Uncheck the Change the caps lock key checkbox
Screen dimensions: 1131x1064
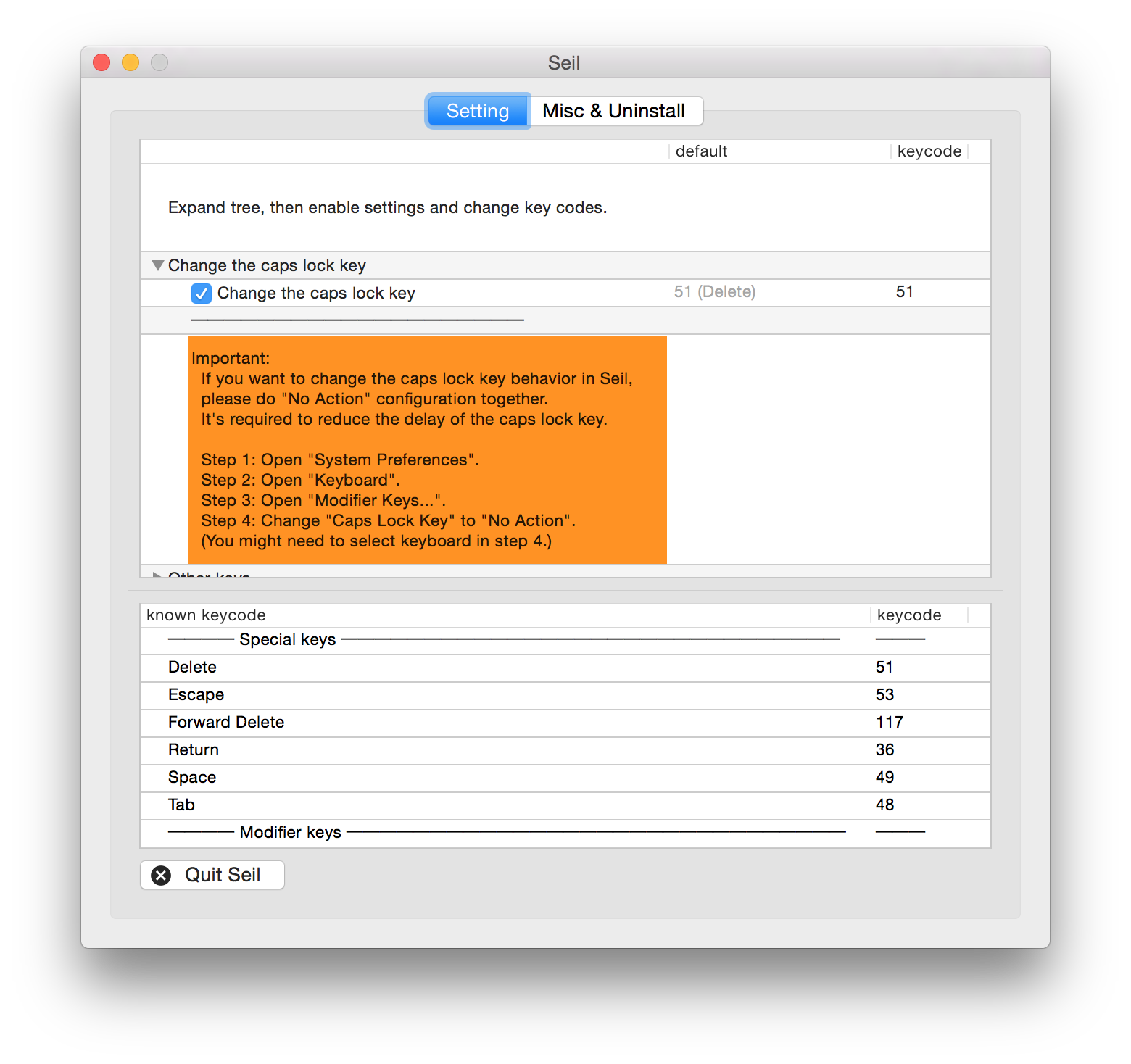click(201, 293)
